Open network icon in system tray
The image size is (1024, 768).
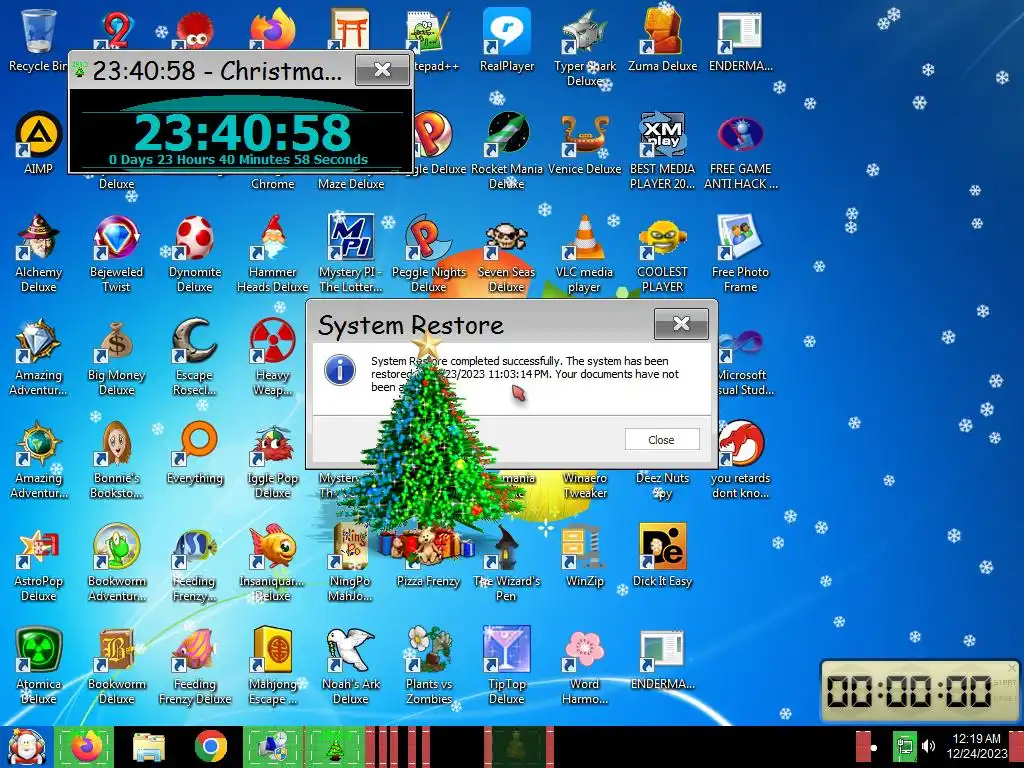tap(904, 746)
